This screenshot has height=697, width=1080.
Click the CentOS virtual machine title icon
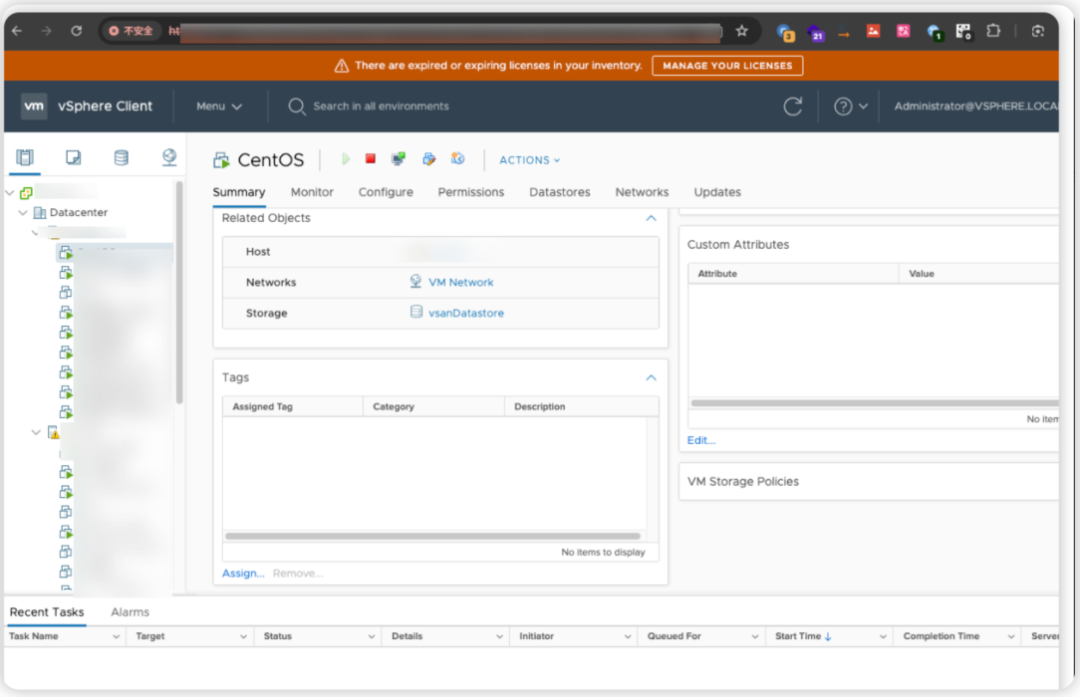(x=221, y=160)
